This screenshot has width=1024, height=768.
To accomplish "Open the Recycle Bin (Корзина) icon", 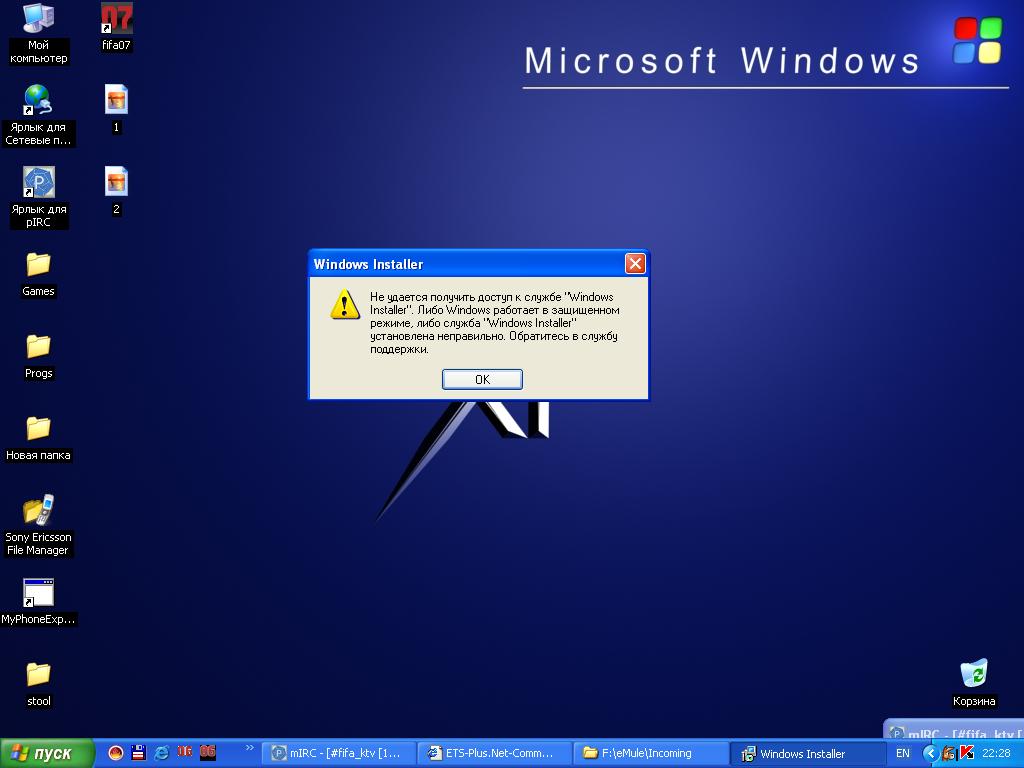I will (973, 674).
